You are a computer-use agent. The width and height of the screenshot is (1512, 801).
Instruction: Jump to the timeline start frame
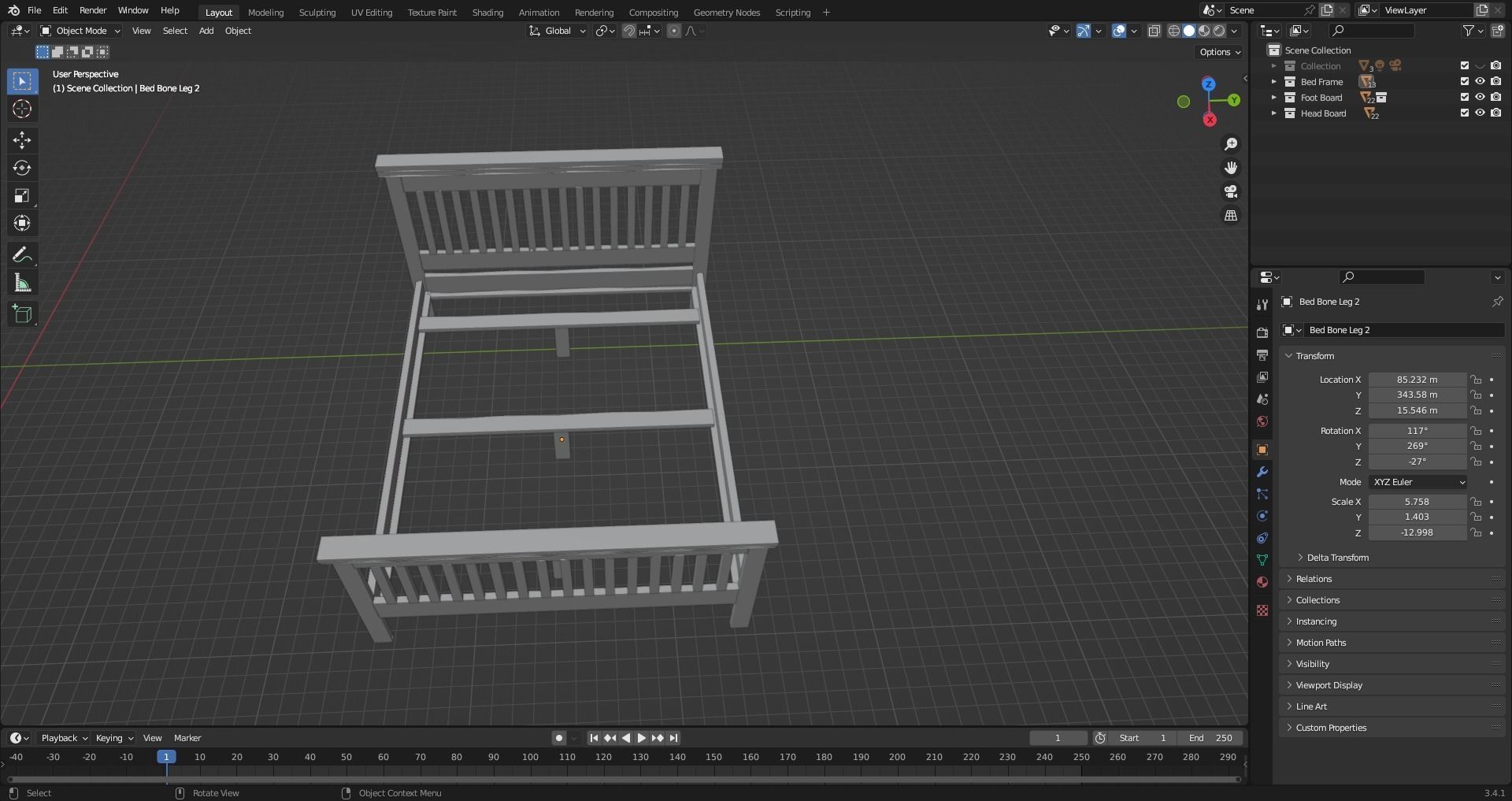[594, 738]
